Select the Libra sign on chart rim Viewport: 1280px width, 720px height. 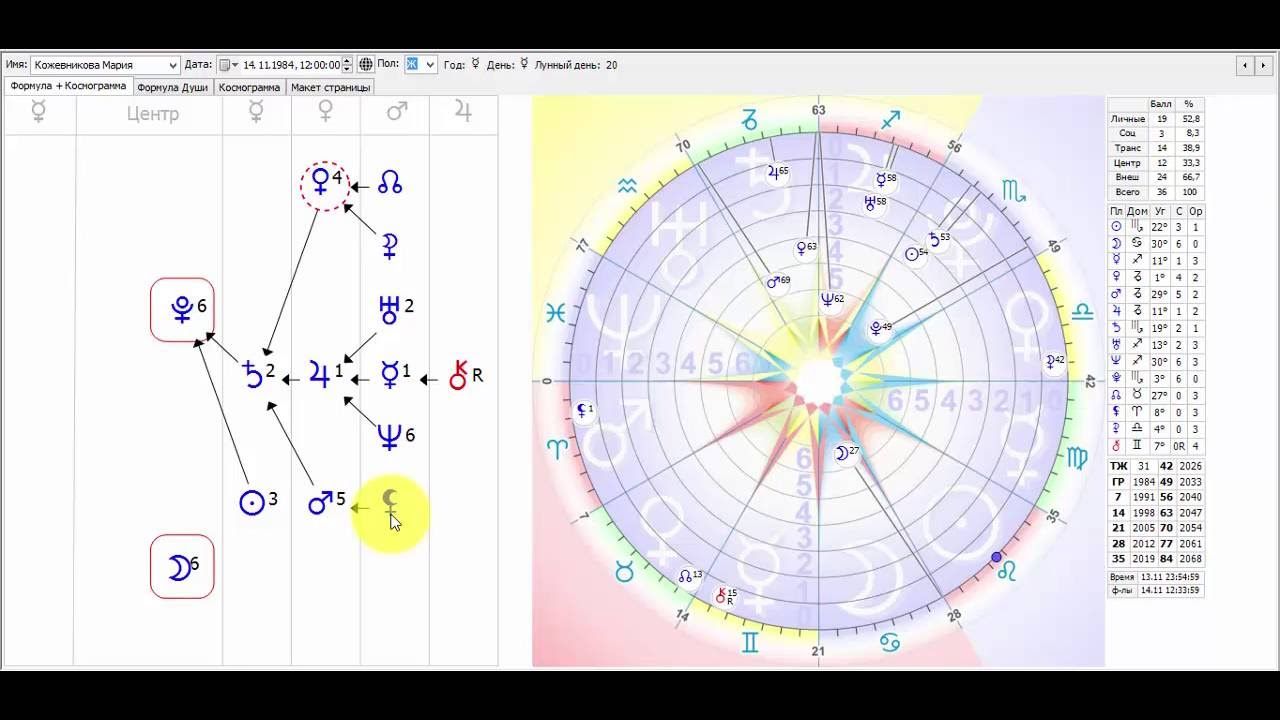coord(1082,312)
